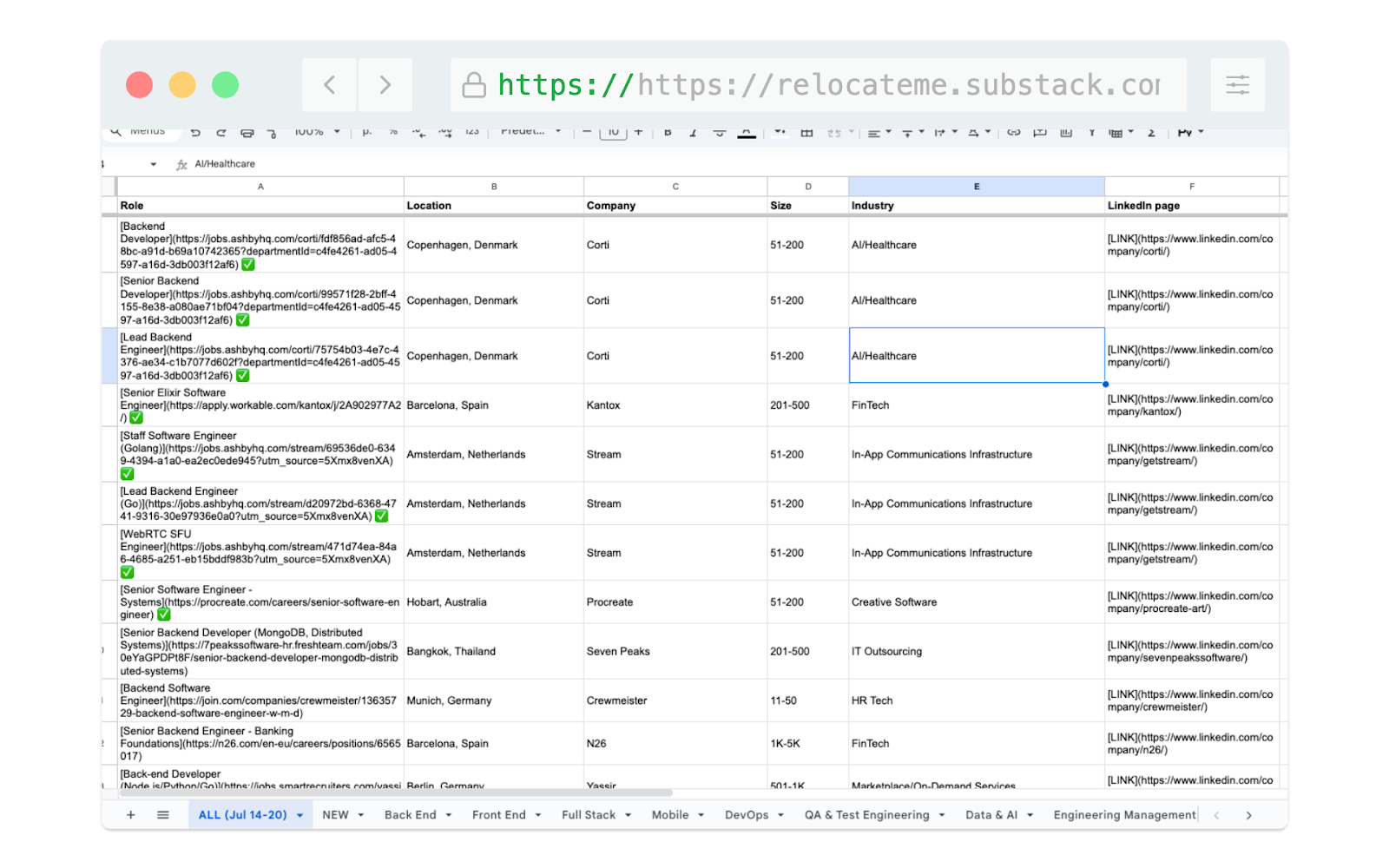This screenshot has height=868, width=1389.
Task: Switch to the Back End sheet tab
Action: click(411, 815)
